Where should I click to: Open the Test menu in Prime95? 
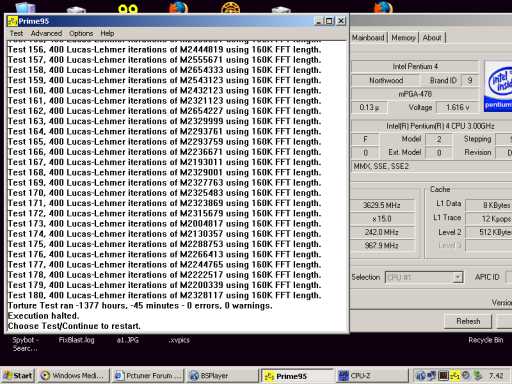click(x=16, y=33)
